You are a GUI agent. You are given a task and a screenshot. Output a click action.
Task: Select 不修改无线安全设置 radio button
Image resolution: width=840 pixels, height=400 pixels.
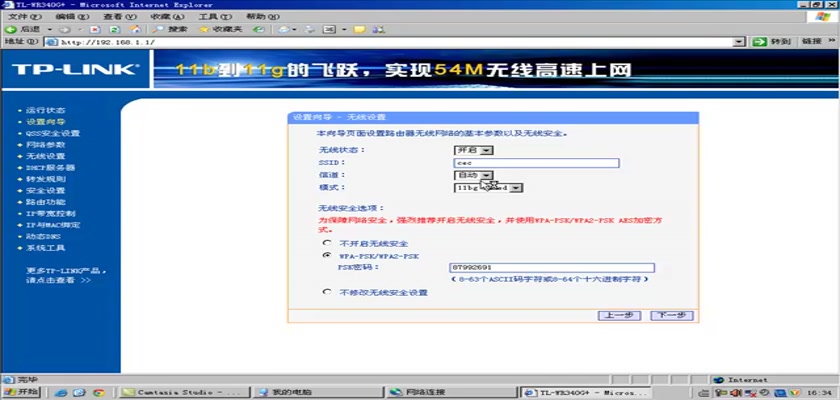click(x=326, y=292)
